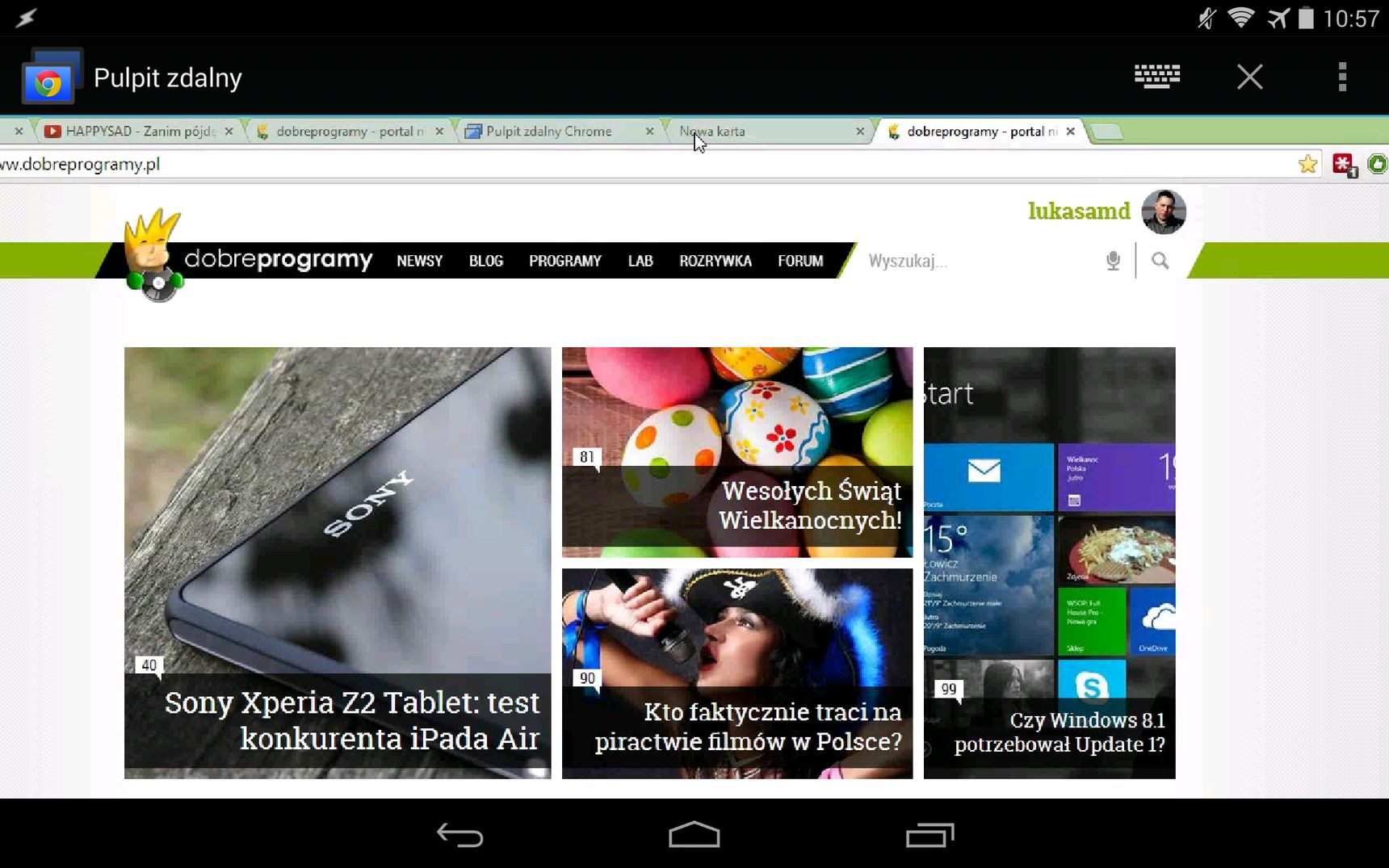Click the Pulpit zdalny app title
This screenshot has width=1389, height=868.
click(168, 78)
